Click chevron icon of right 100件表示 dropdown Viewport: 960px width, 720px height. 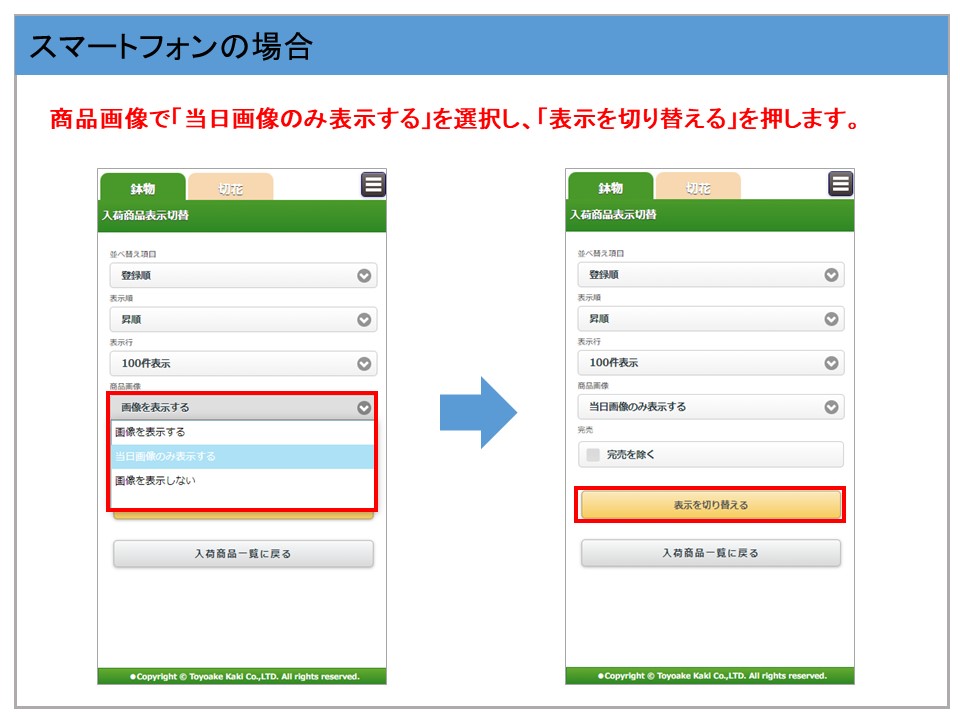point(831,363)
